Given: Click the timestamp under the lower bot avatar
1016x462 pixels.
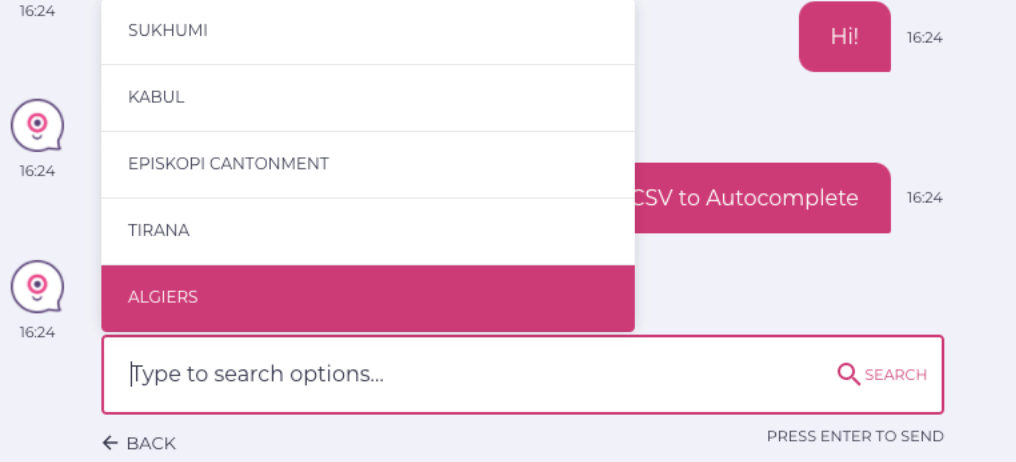Looking at the screenshot, I should [x=37, y=332].
